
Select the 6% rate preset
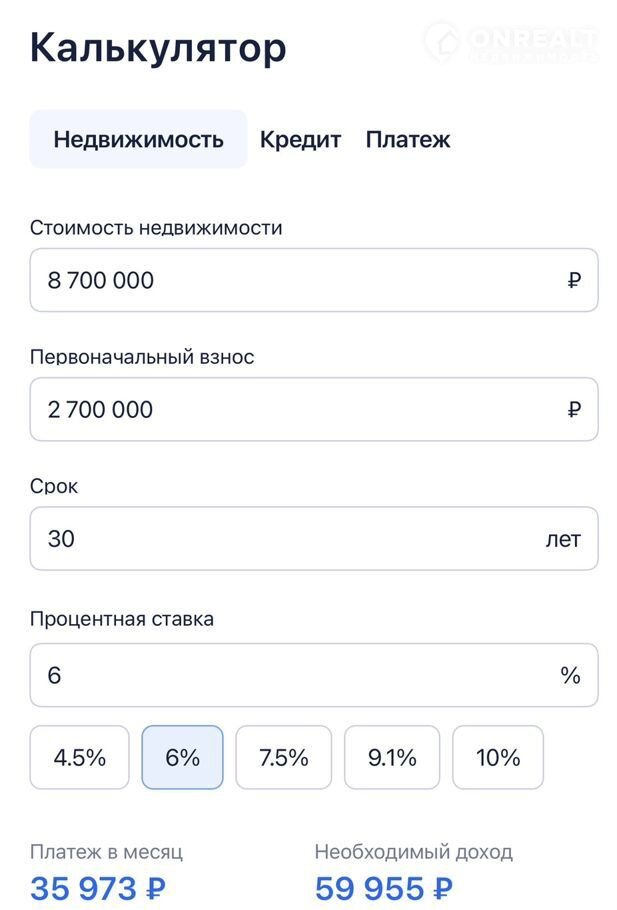183,758
